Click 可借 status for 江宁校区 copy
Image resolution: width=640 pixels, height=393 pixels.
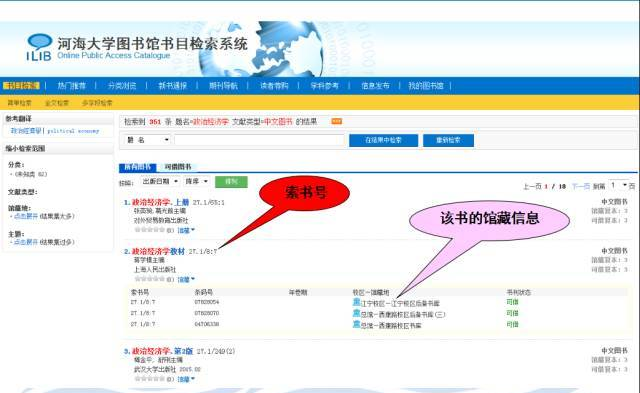[x=512, y=302]
